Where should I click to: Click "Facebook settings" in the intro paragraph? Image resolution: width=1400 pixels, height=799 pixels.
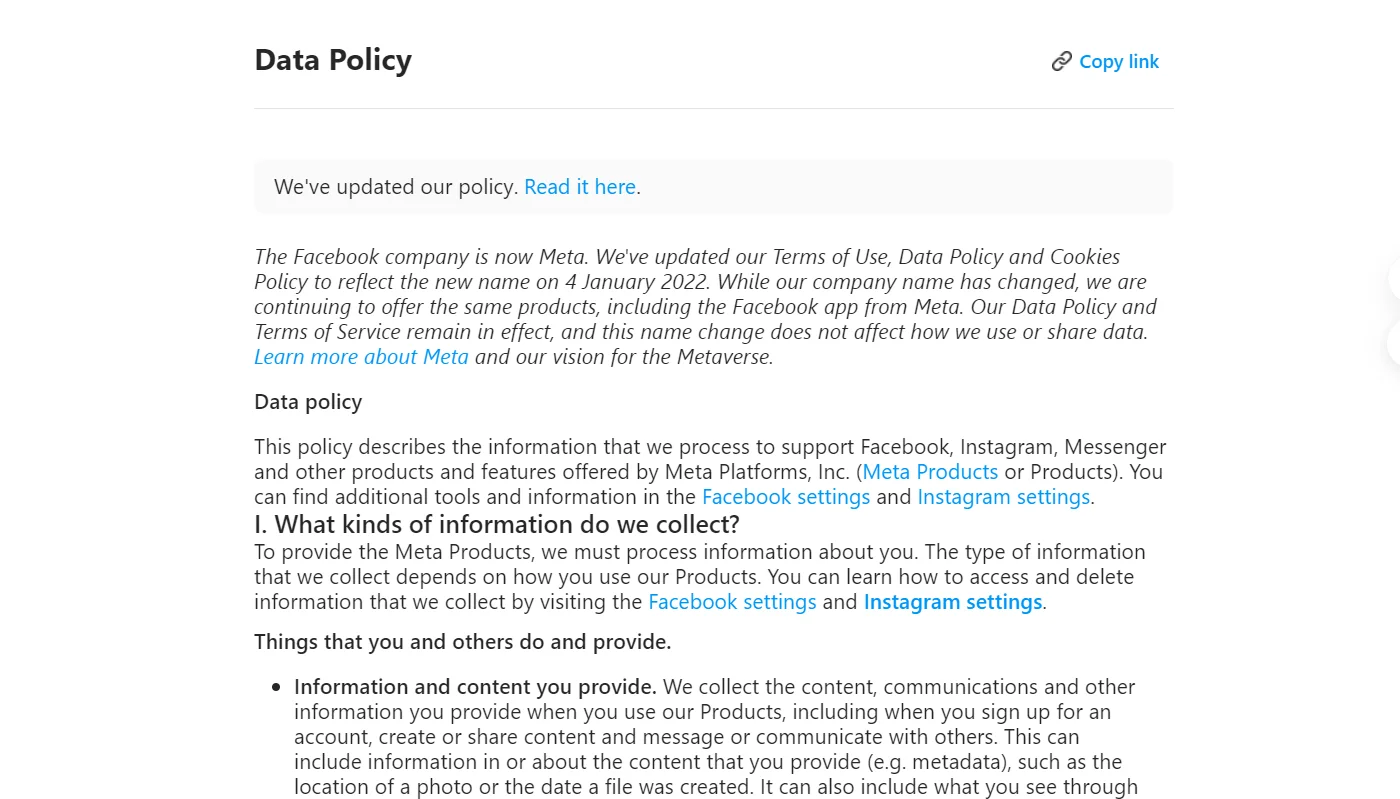click(x=786, y=496)
